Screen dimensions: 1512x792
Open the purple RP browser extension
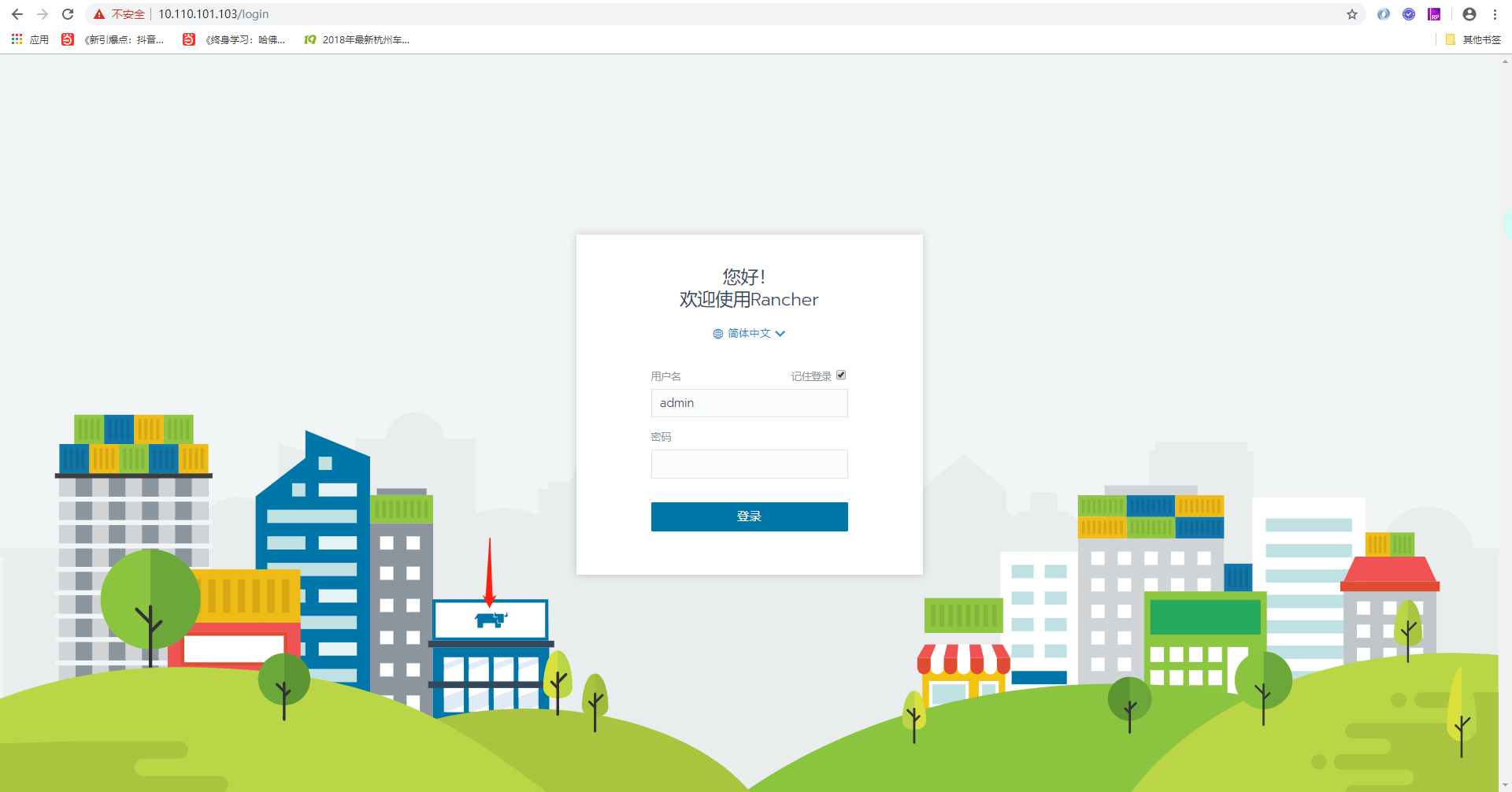pyautogui.click(x=1434, y=14)
